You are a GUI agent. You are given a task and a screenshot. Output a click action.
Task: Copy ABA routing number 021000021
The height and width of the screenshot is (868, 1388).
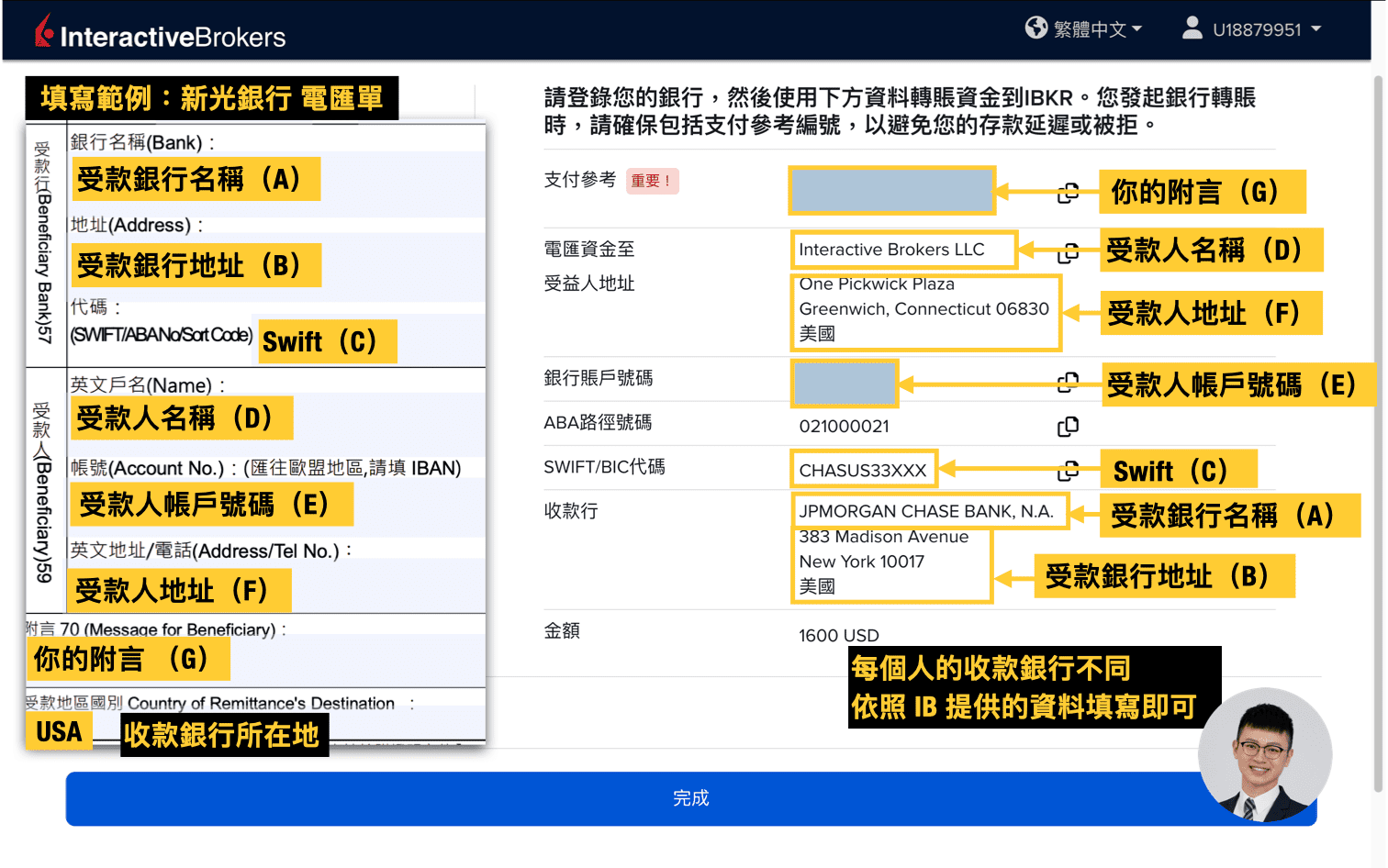click(1069, 426)
